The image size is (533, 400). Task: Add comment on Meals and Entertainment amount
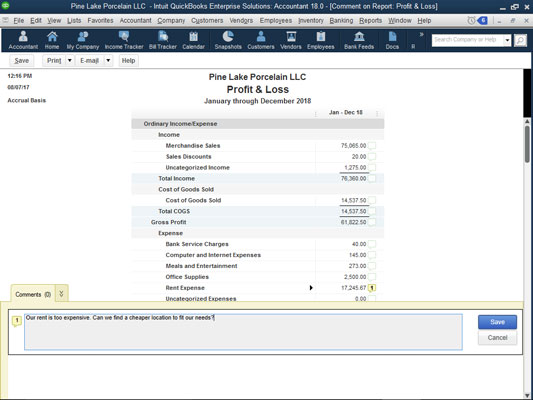[372, 266]
